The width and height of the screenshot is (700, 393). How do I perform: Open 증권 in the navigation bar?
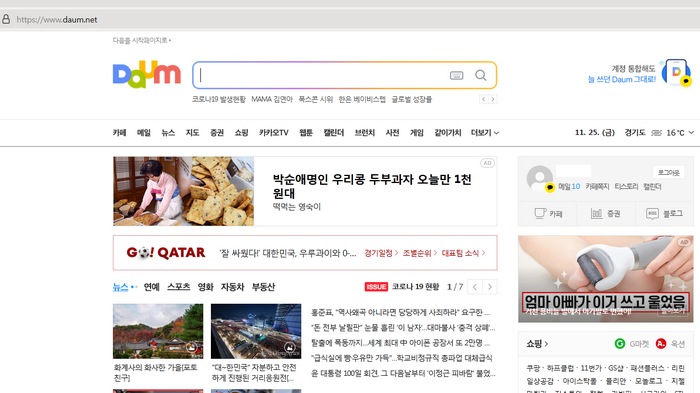click(x=217, y=133)
